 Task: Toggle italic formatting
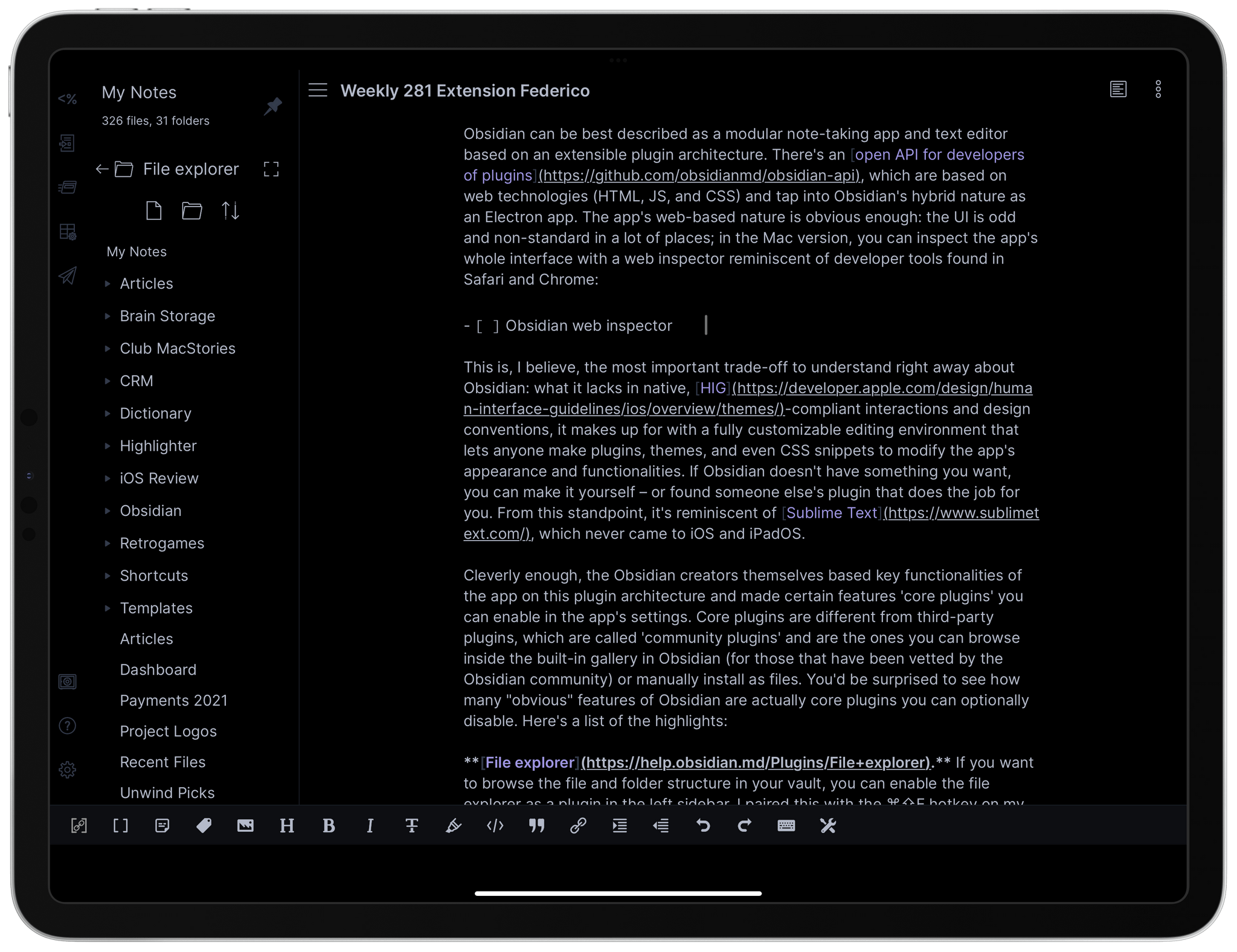pos(370,826)
